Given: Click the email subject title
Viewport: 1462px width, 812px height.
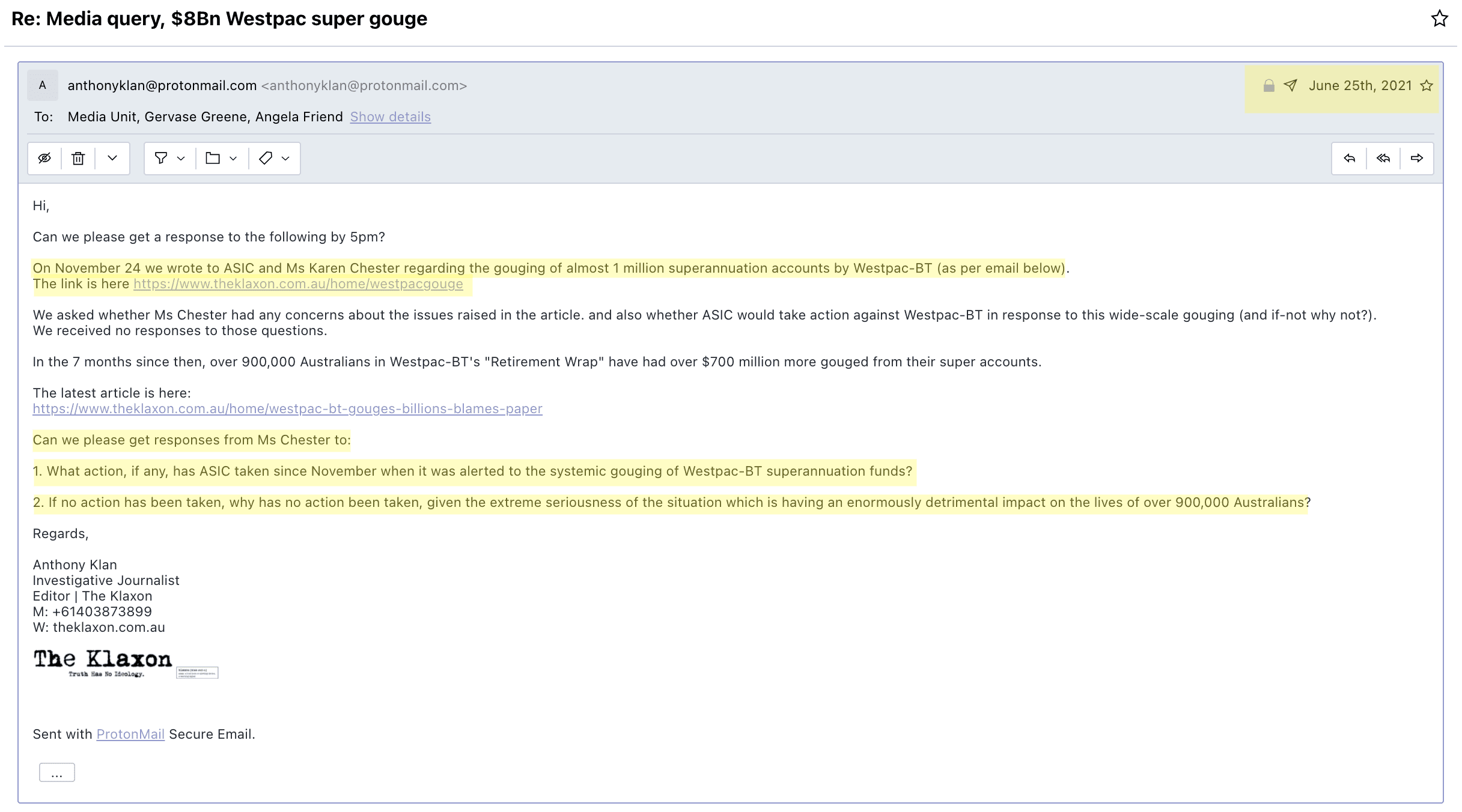Looking at the screenshot, I should coord(219,19).
